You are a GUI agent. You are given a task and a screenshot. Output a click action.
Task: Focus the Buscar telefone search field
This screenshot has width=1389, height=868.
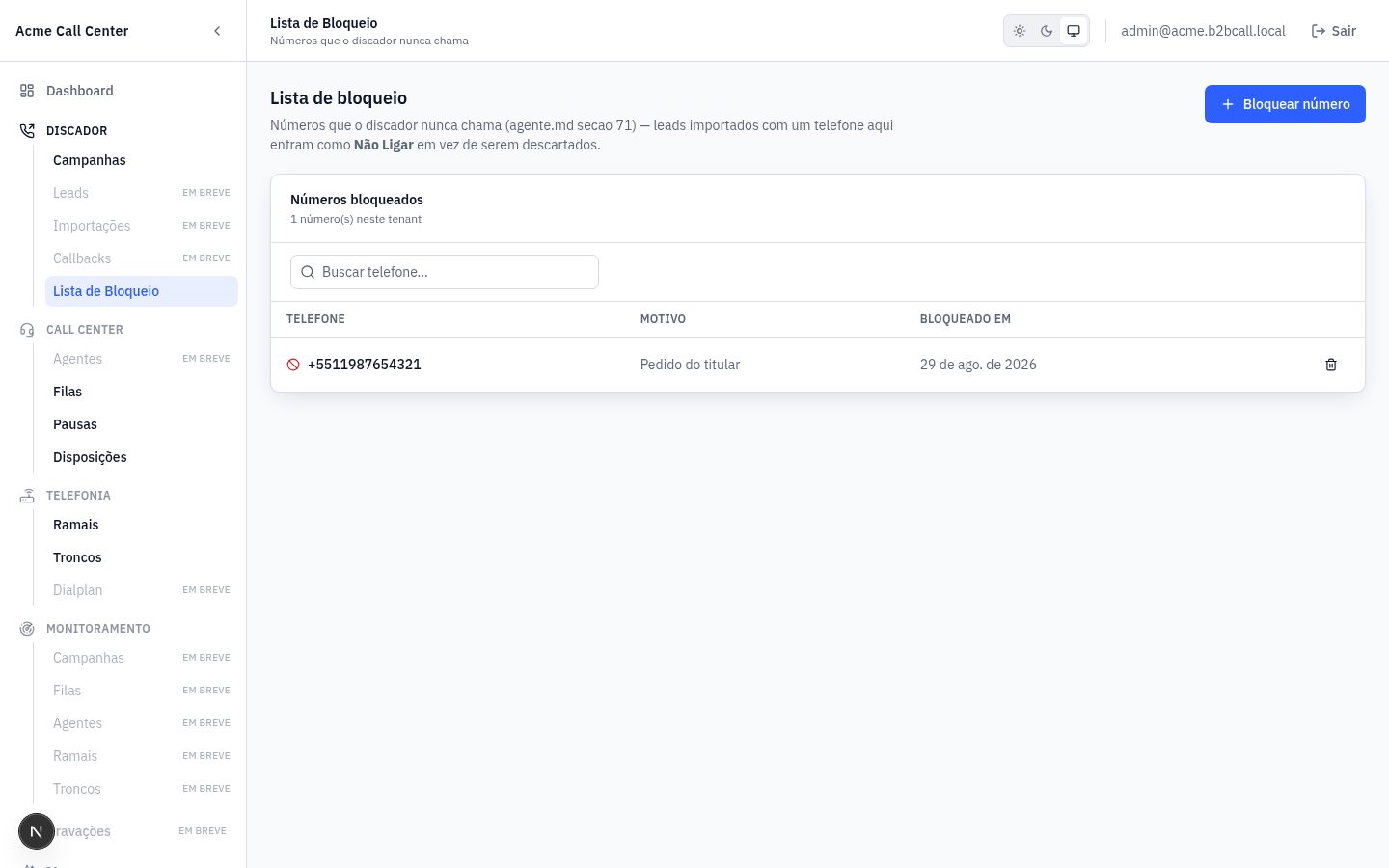coord(445,272)
